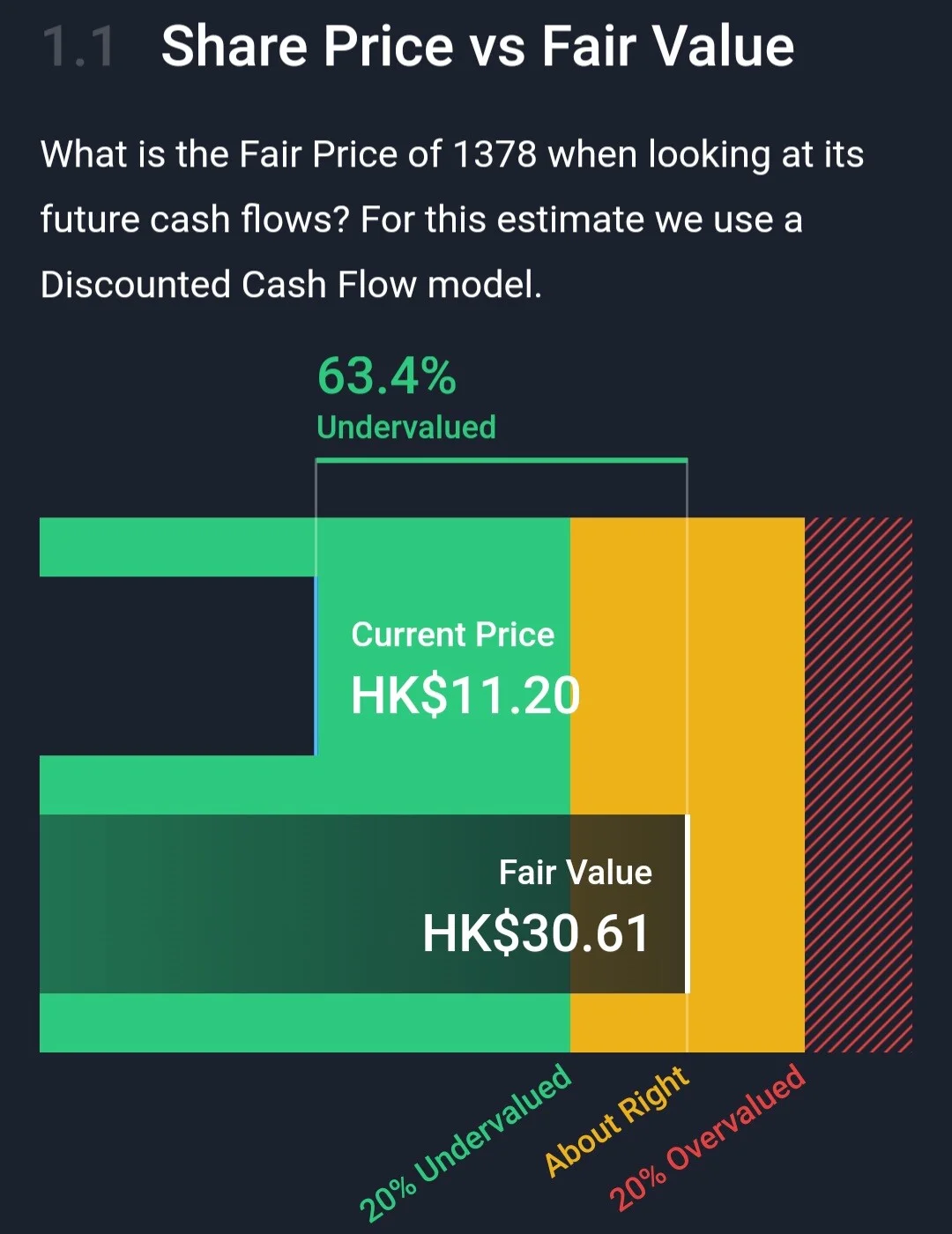Click the 20% Overvalued axis label
This screenshot has width=952, height=1234.
(708, 1137)
